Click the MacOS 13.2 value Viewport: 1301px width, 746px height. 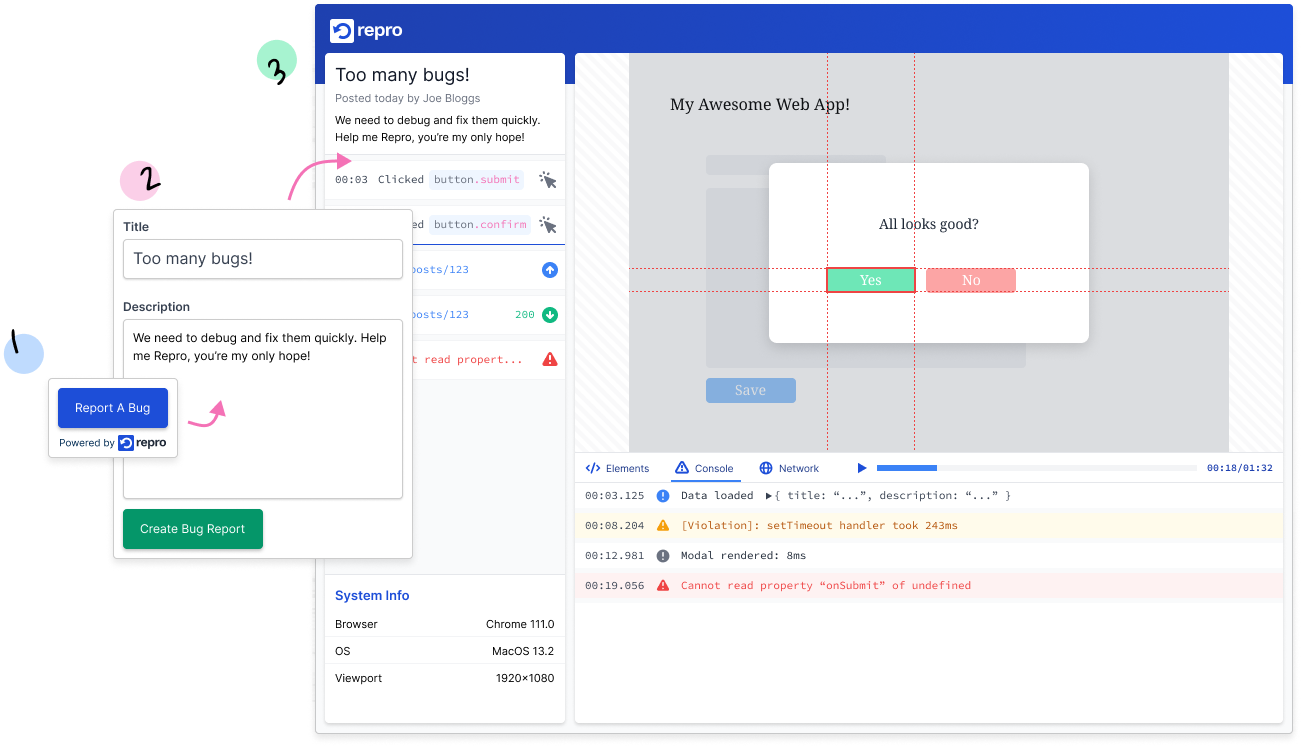[523, 651]
